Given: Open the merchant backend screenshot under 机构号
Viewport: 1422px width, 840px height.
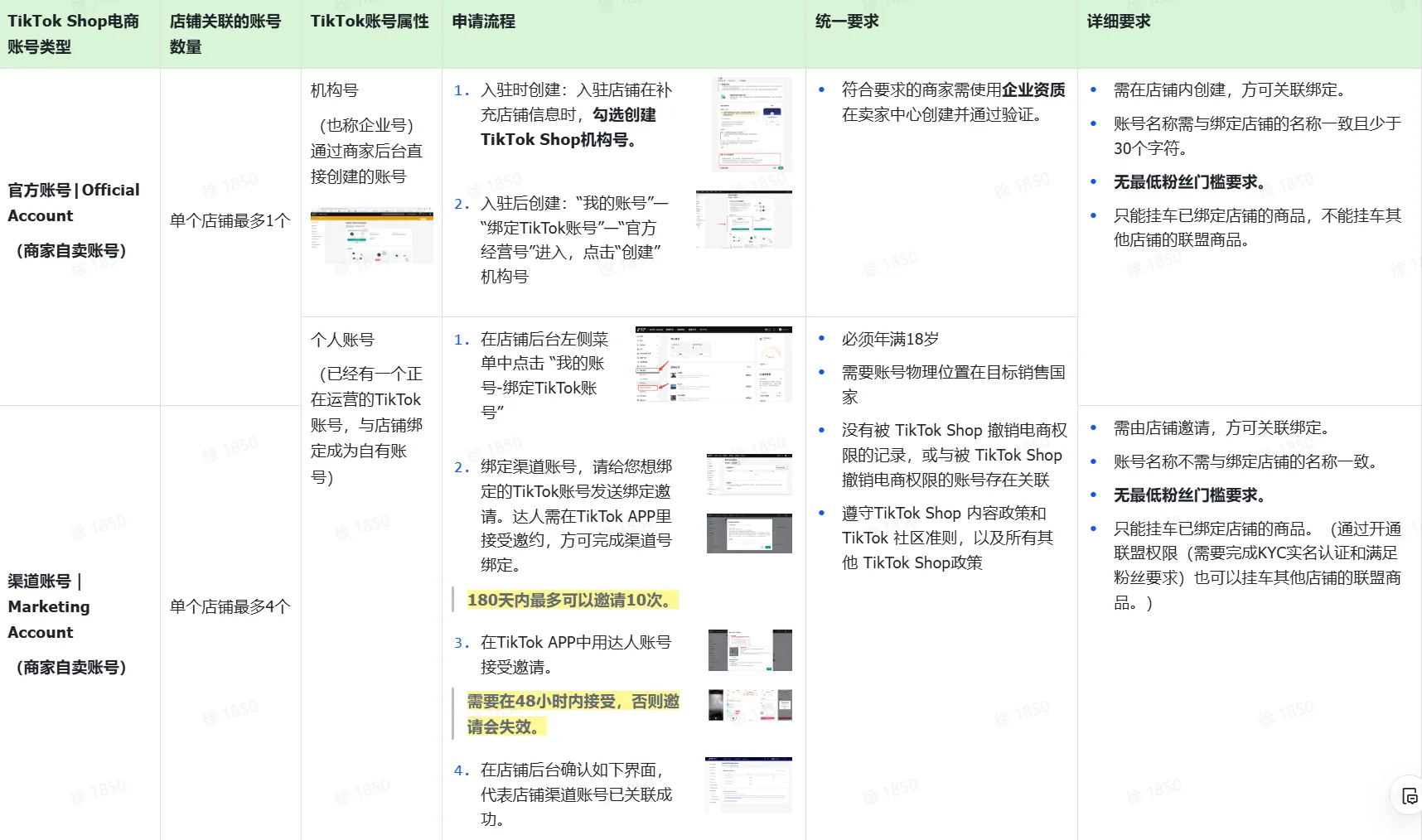Looking at the screenshot, I should (372, 236).
